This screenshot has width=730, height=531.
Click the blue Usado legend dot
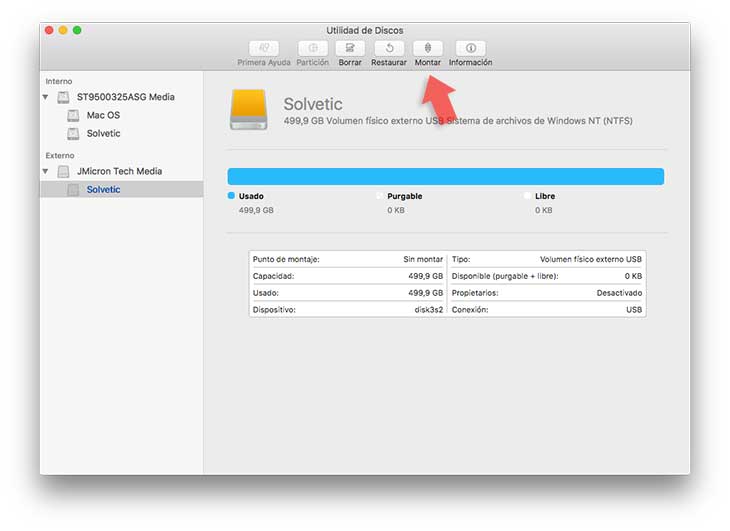tap(231, 196)
